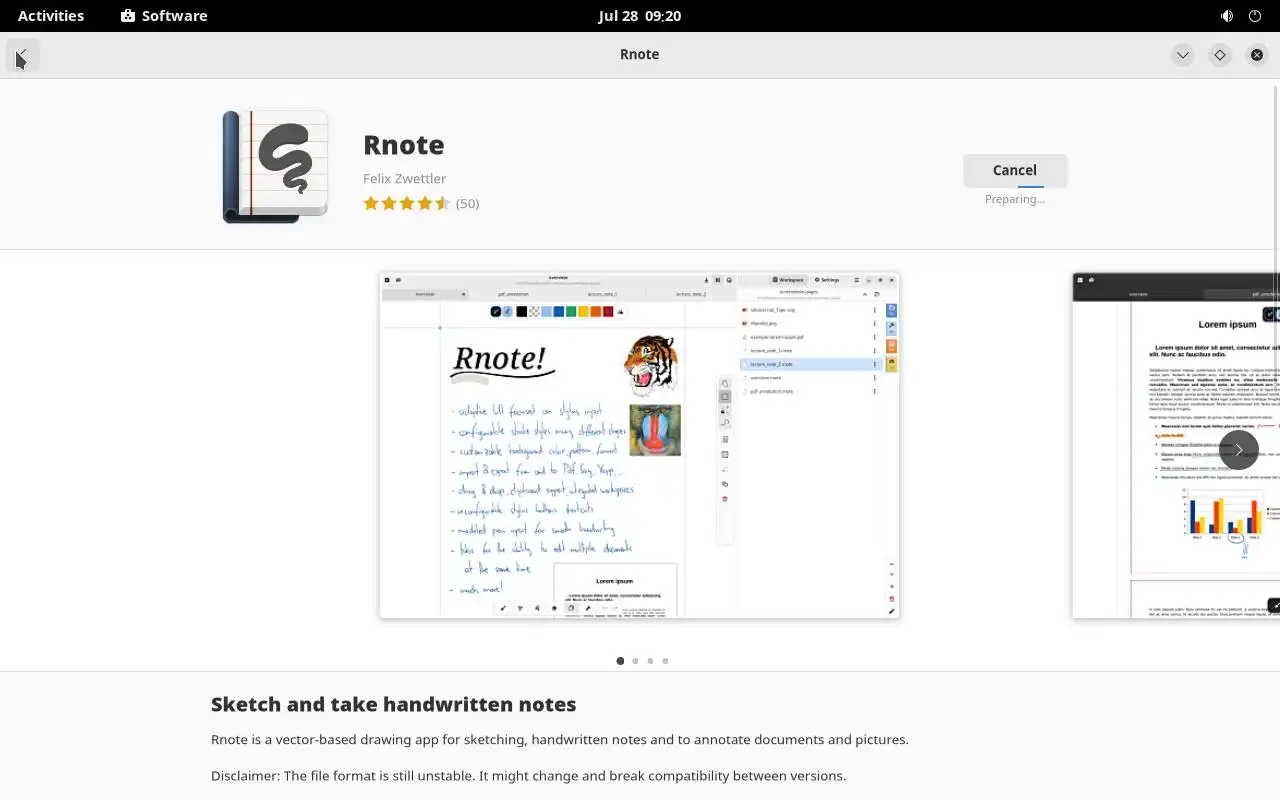
Task: Select the fourth carousel page dot
Action: [665, 661]
